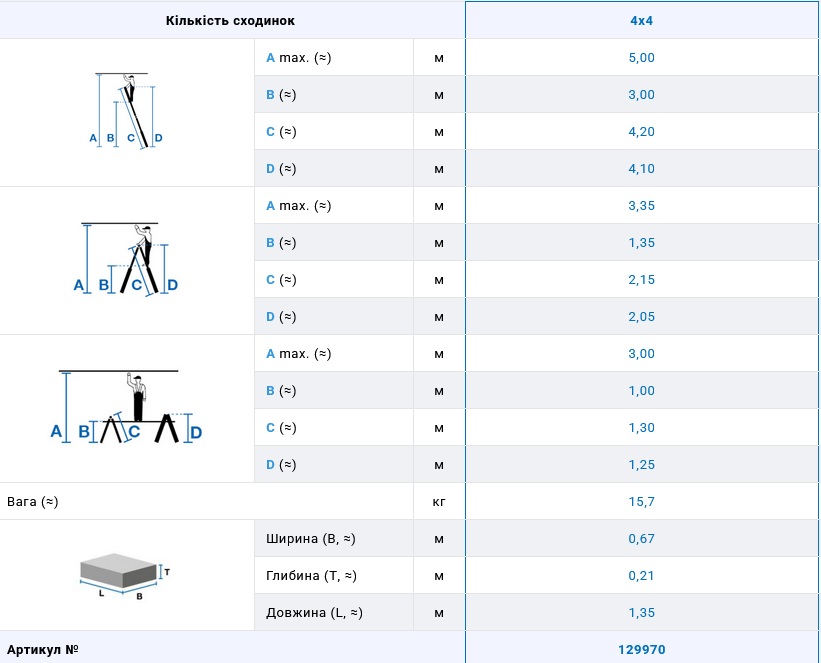Click the leaning extension ladder diagram

point(126,111)
